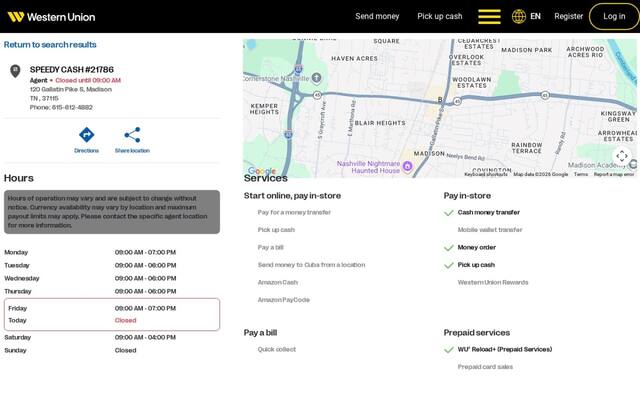Click the Nashville Nightmare Haunted House marker

(407, 166)
